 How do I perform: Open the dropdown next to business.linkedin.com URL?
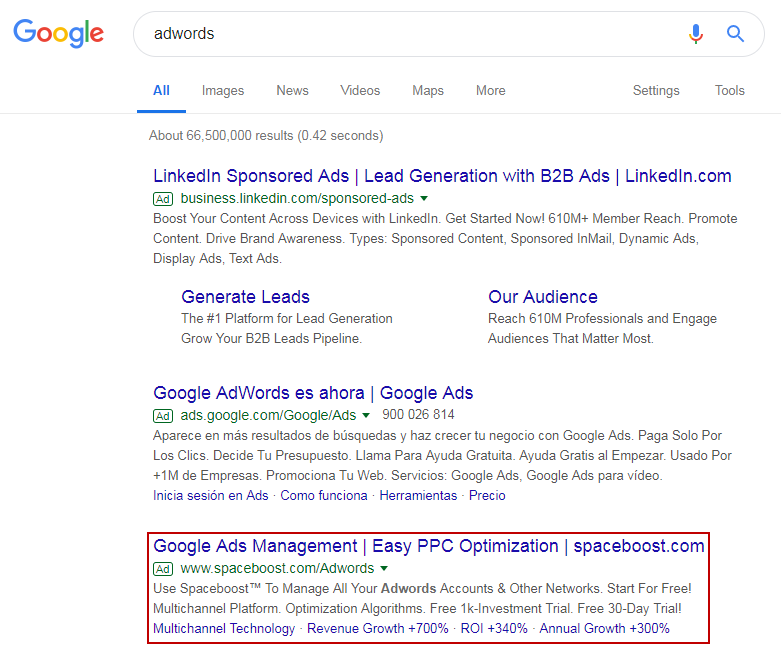(x=424, y=198)
